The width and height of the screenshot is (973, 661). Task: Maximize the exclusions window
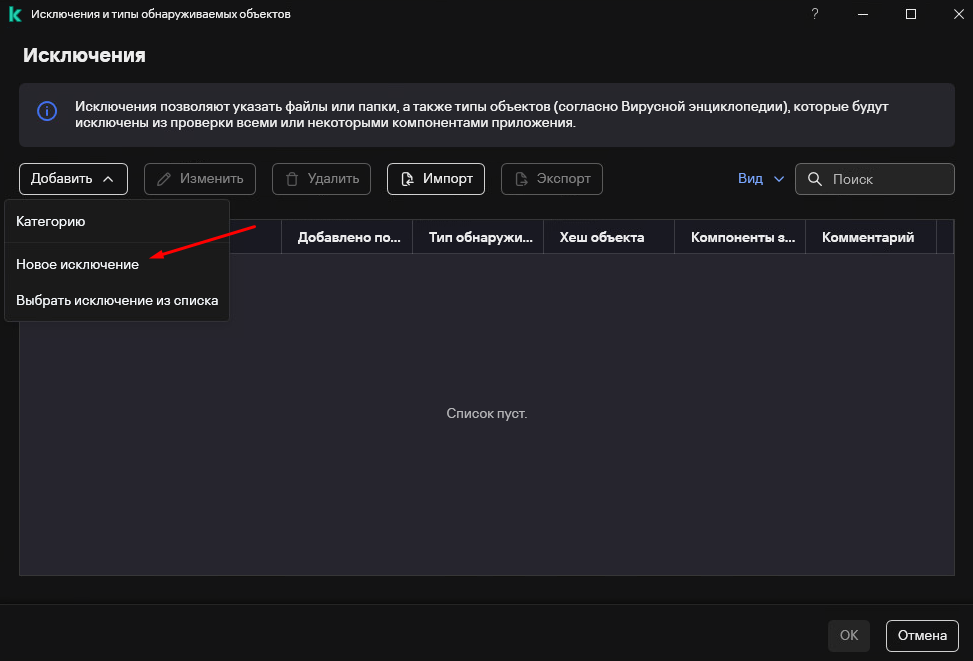pyautogui.click(x=911, y=14)
